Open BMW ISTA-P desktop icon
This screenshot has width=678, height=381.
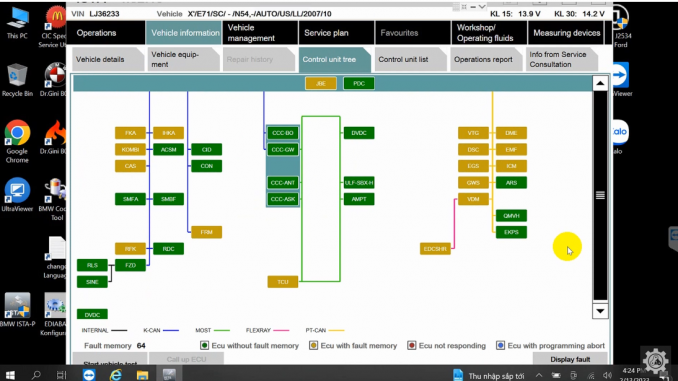pos(17,310)
